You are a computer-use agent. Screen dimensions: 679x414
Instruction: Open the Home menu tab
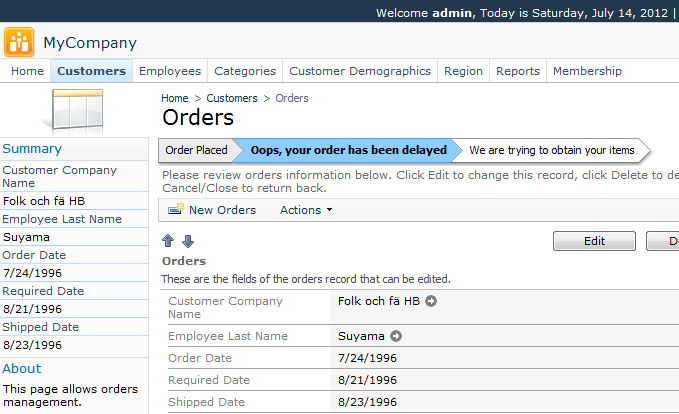tap(27, 71)
